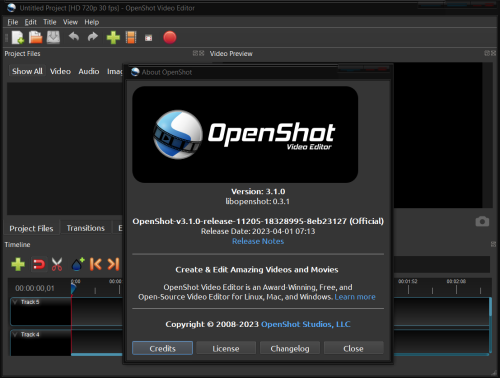Open the Title menu
500x378 pixels.
coord(50,22)
